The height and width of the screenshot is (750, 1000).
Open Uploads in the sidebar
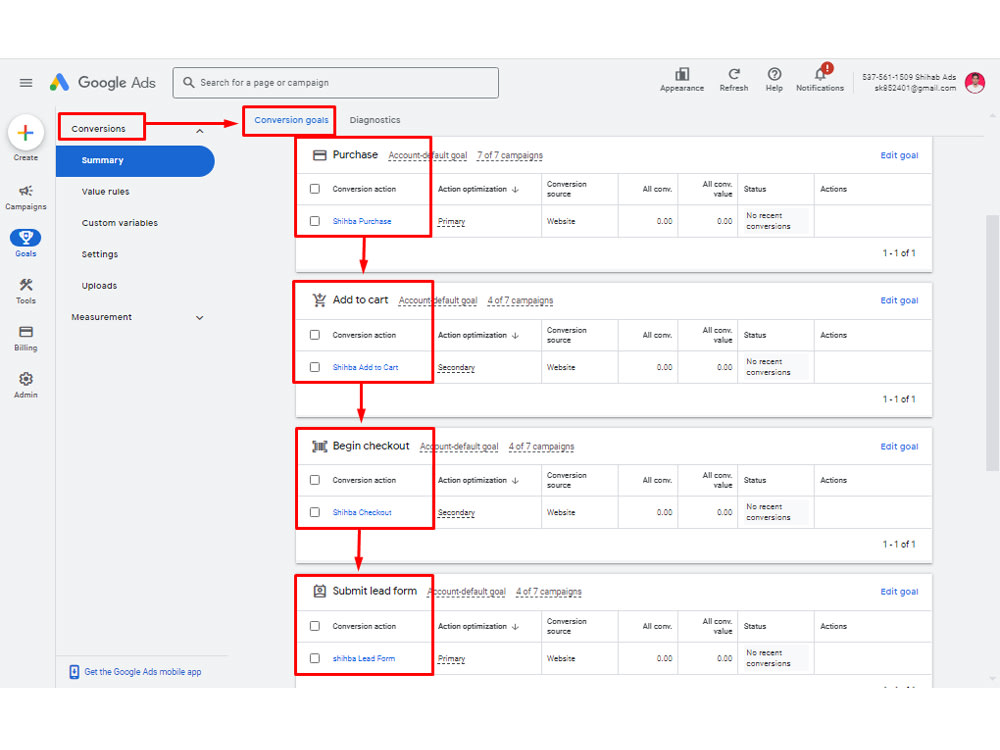coord(99,286)
